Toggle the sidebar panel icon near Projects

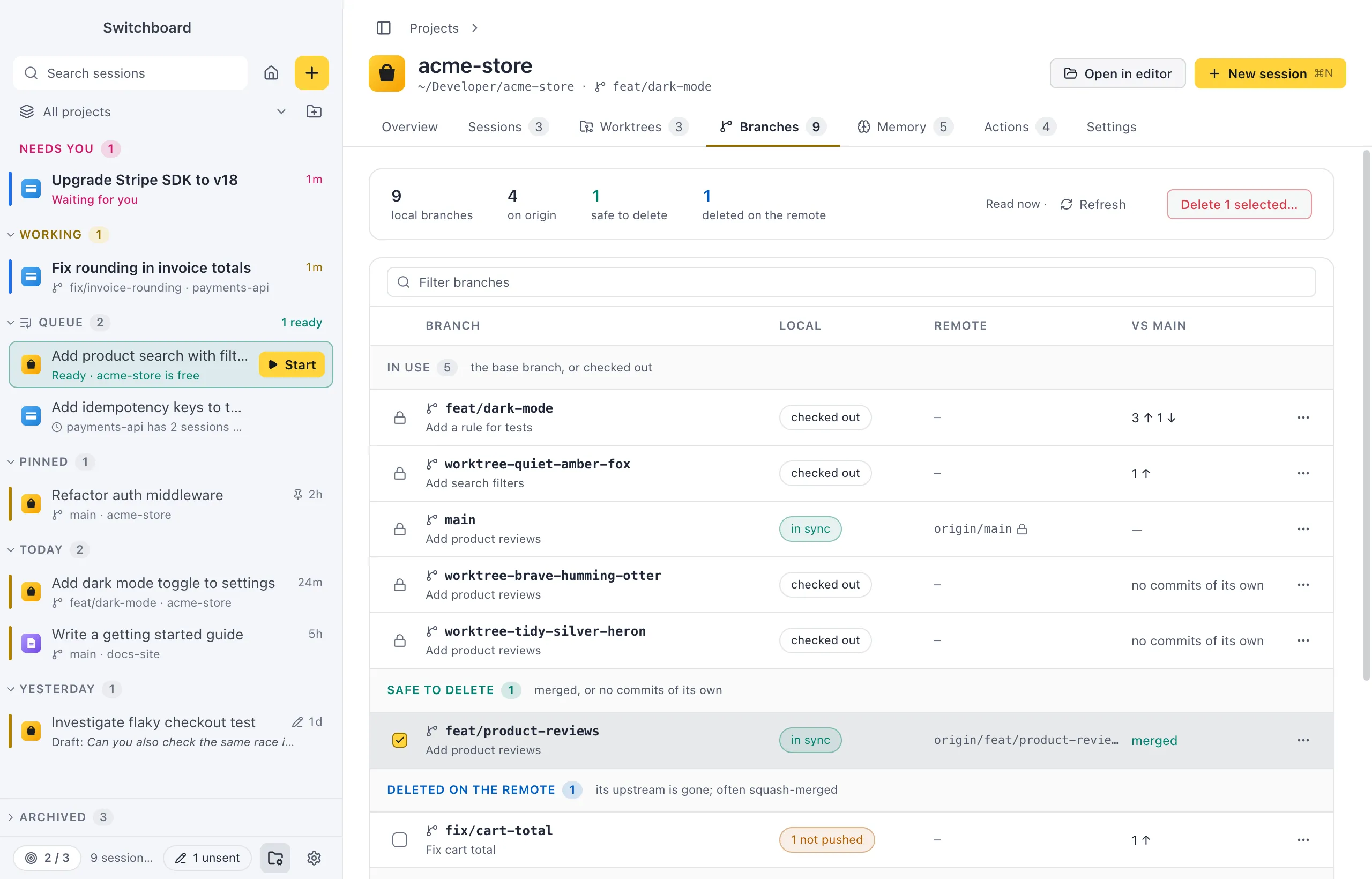click(x=384, y=28)
